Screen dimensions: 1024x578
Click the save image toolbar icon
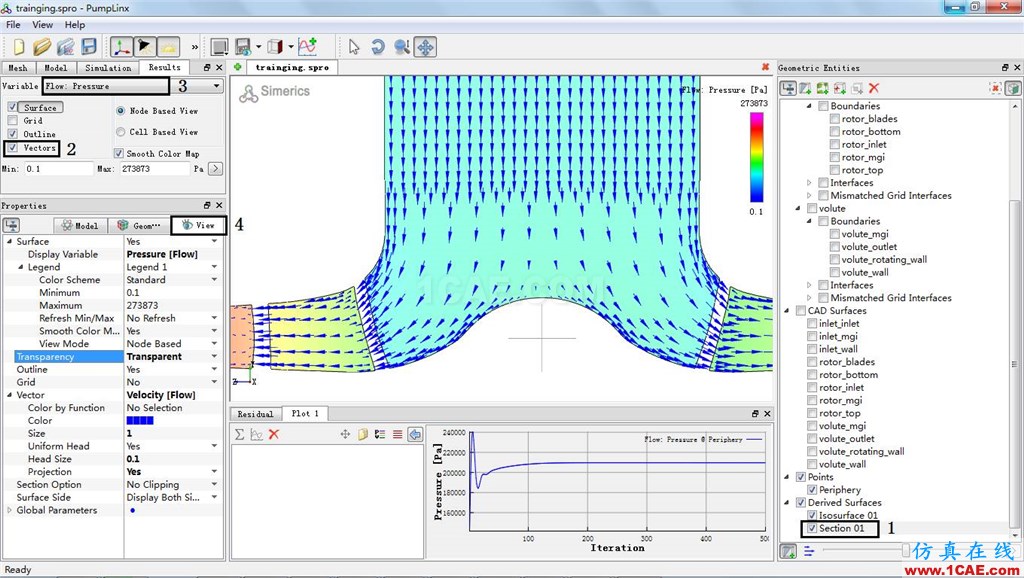(x=243, y=47)
